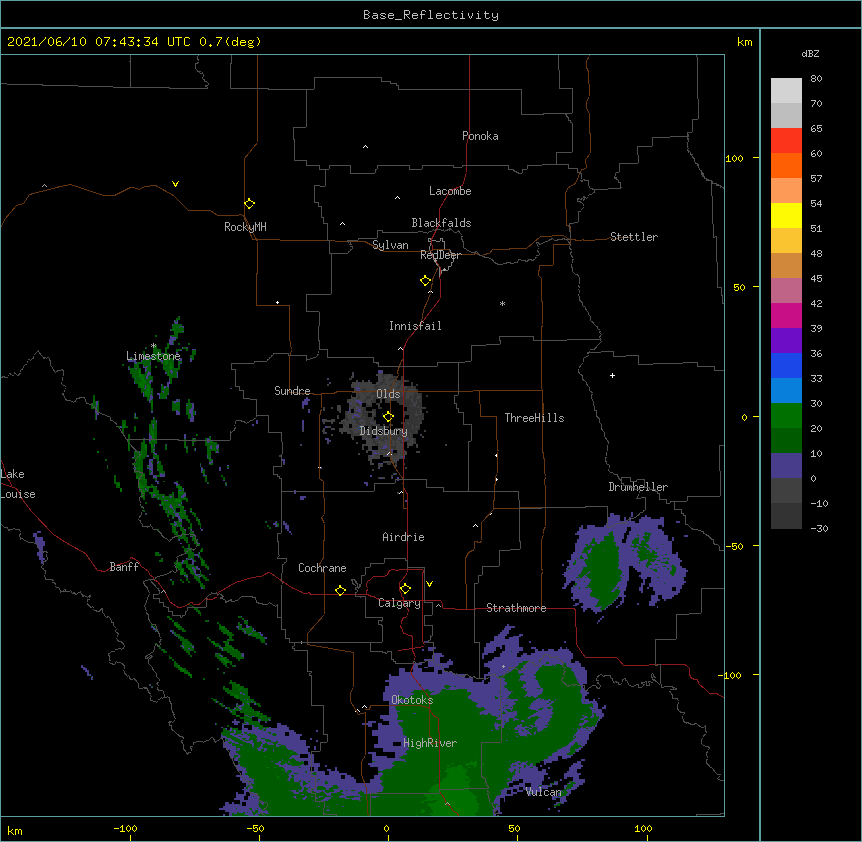
Task: Click the dBZ legend heading
Action: pyautogui.click(x=810, y=53)
